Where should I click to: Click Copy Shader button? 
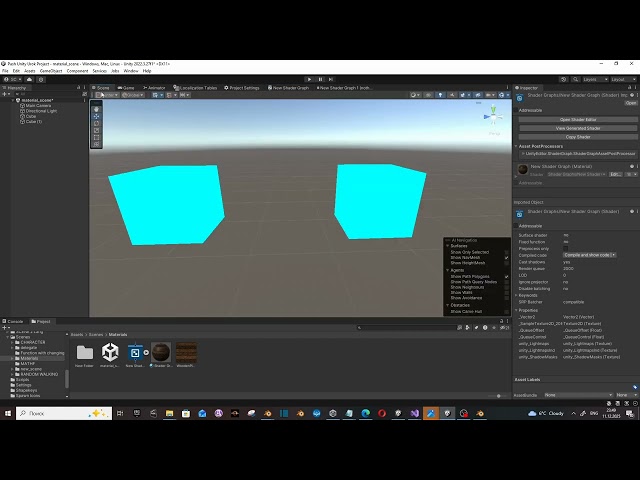tap(578, 137)
